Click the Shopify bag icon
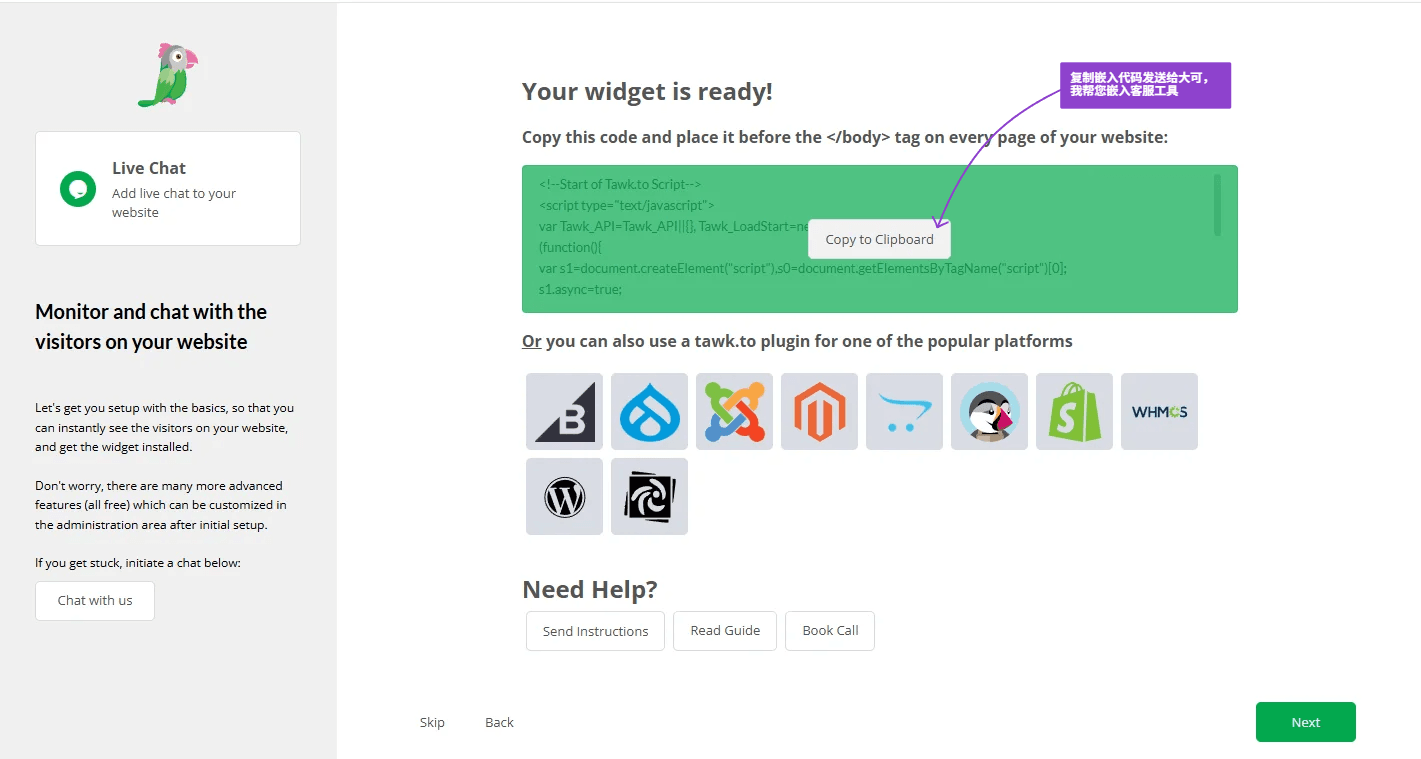The image size is (1421, 759). [x=1074, y=411]
